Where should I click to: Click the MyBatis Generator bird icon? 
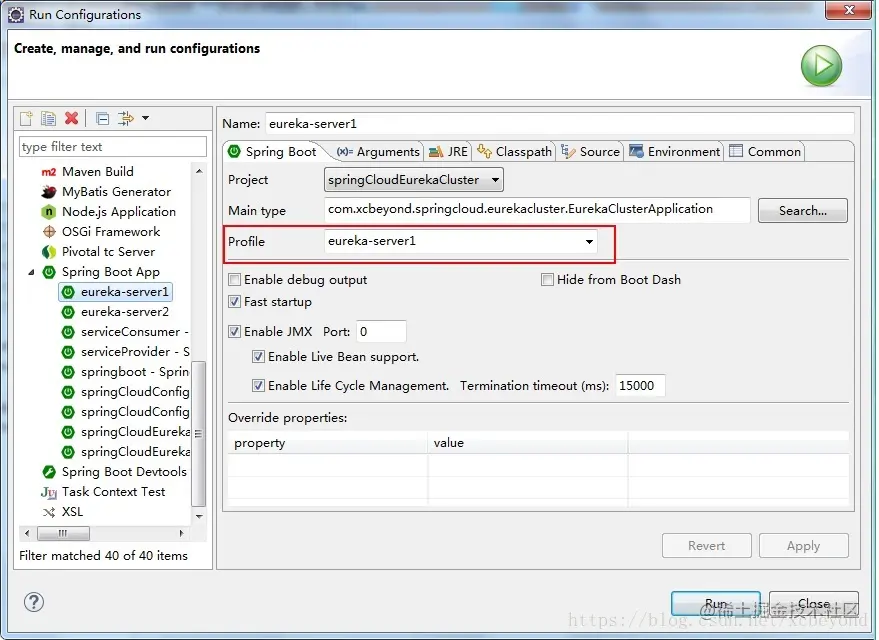pyautogui.click(x=49, y=192)
